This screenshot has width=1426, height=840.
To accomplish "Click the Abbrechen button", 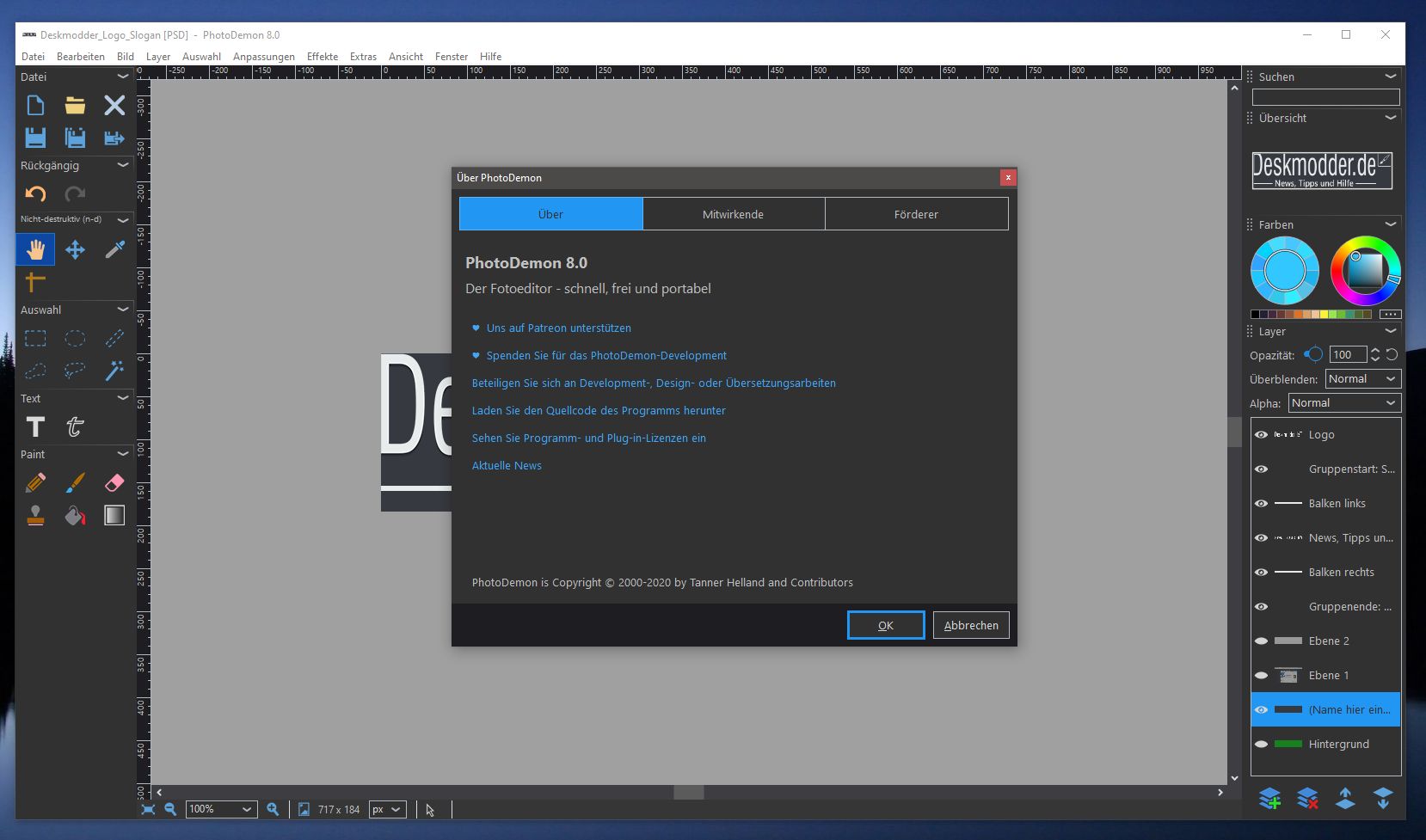I will (971, 626).
